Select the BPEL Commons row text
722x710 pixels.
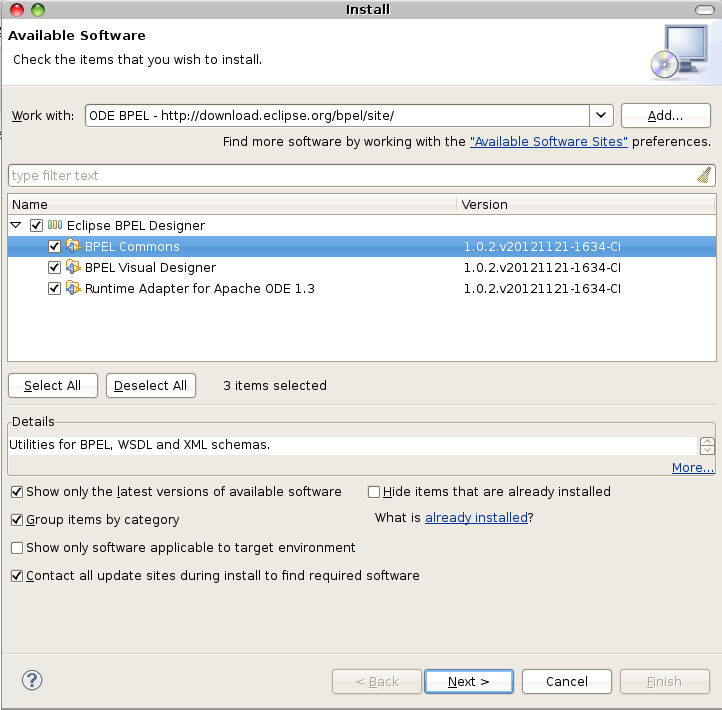132,246
